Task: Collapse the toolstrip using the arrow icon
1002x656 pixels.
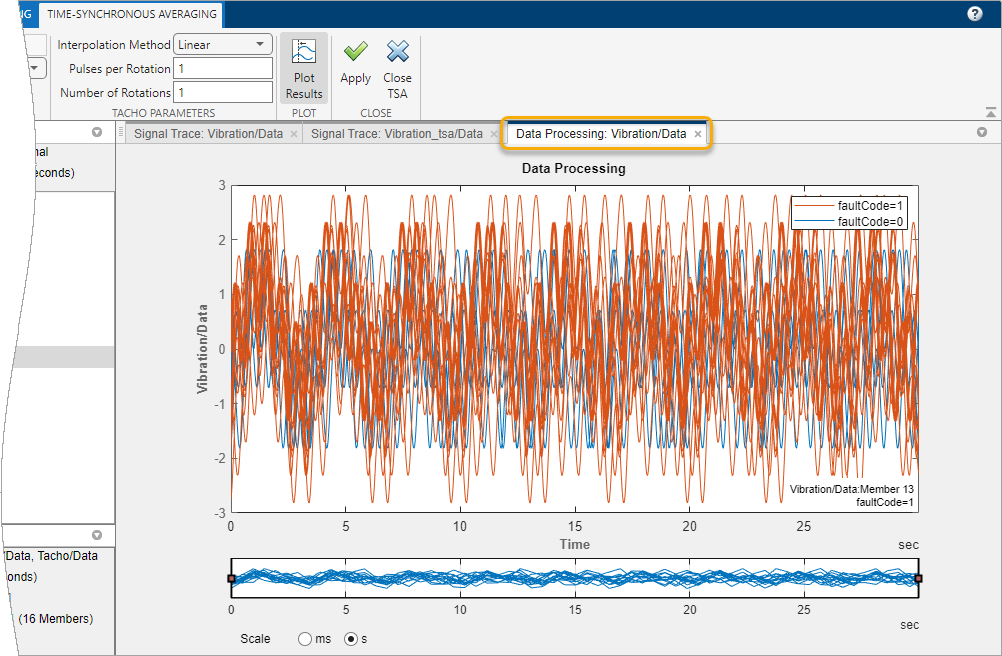Action: click(990, 112)
